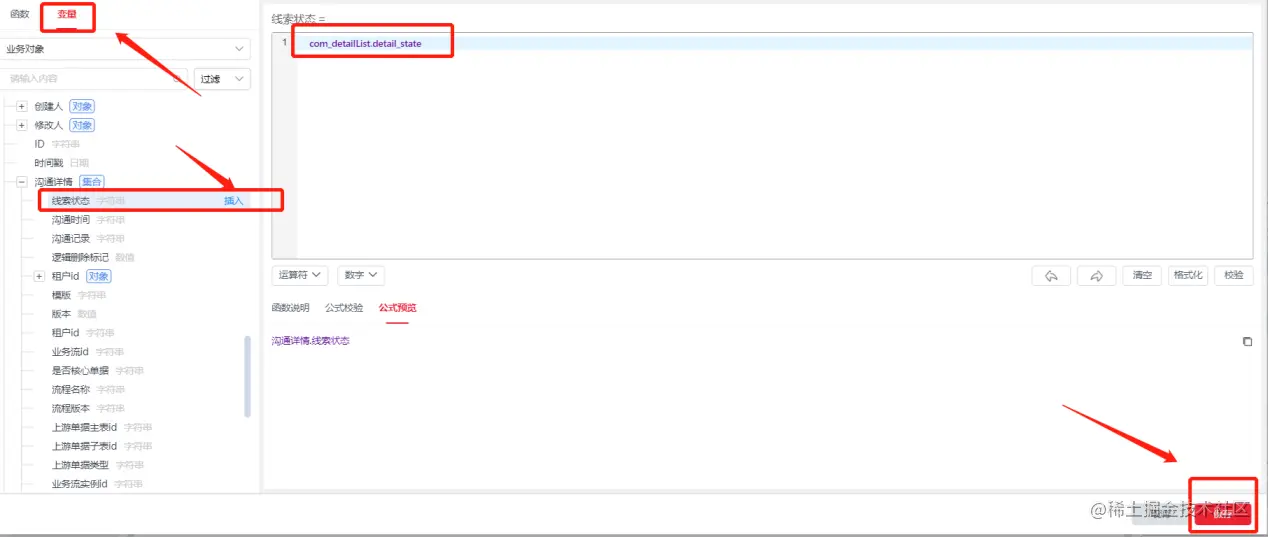Click the redo arrow icon
The height and width of the screenshot is (537, 1268).
coord(1096,275)
